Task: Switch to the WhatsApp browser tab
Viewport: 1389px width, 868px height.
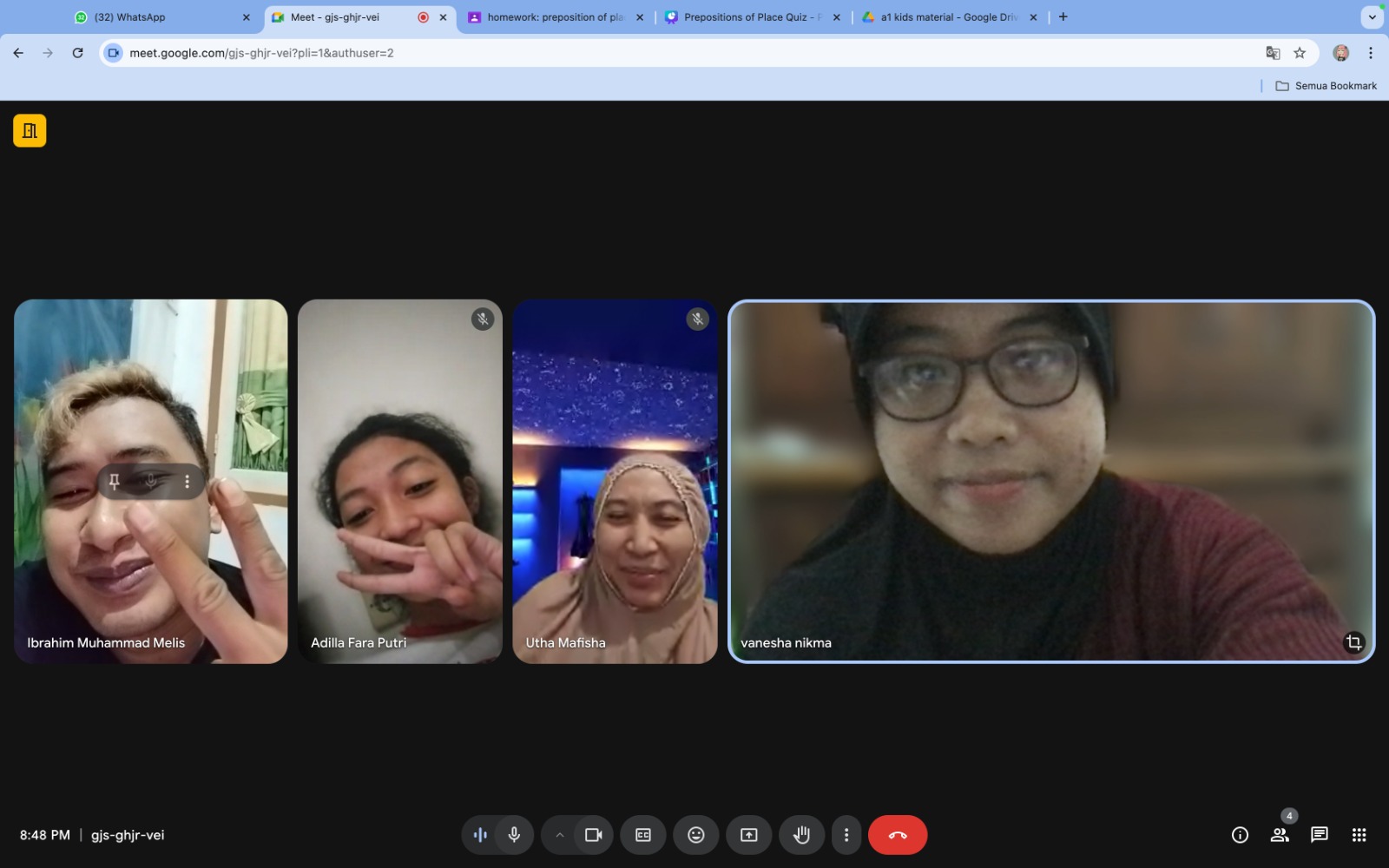Action: pos(130,17)
